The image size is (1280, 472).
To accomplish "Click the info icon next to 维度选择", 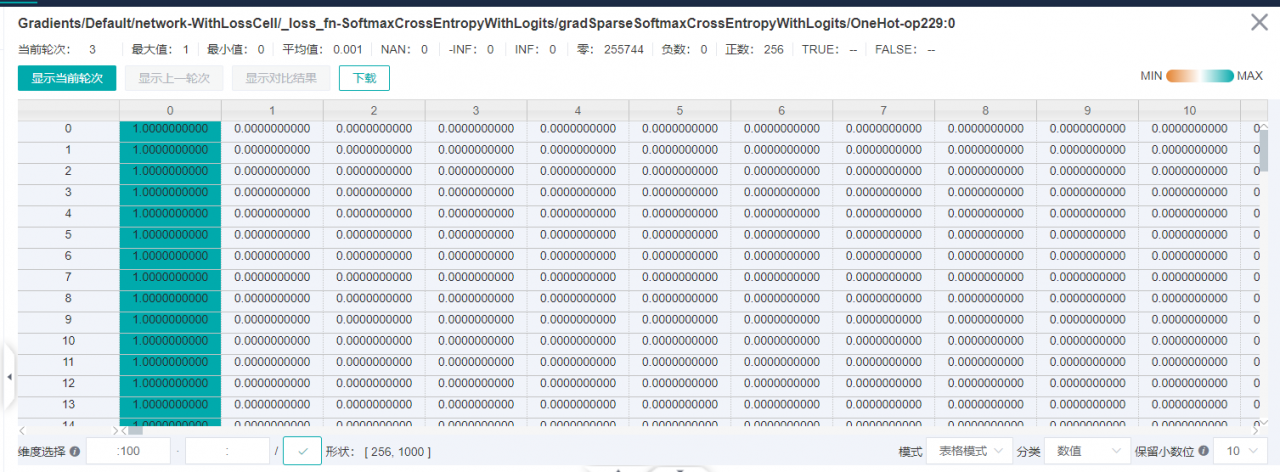I will coord(75,452).
